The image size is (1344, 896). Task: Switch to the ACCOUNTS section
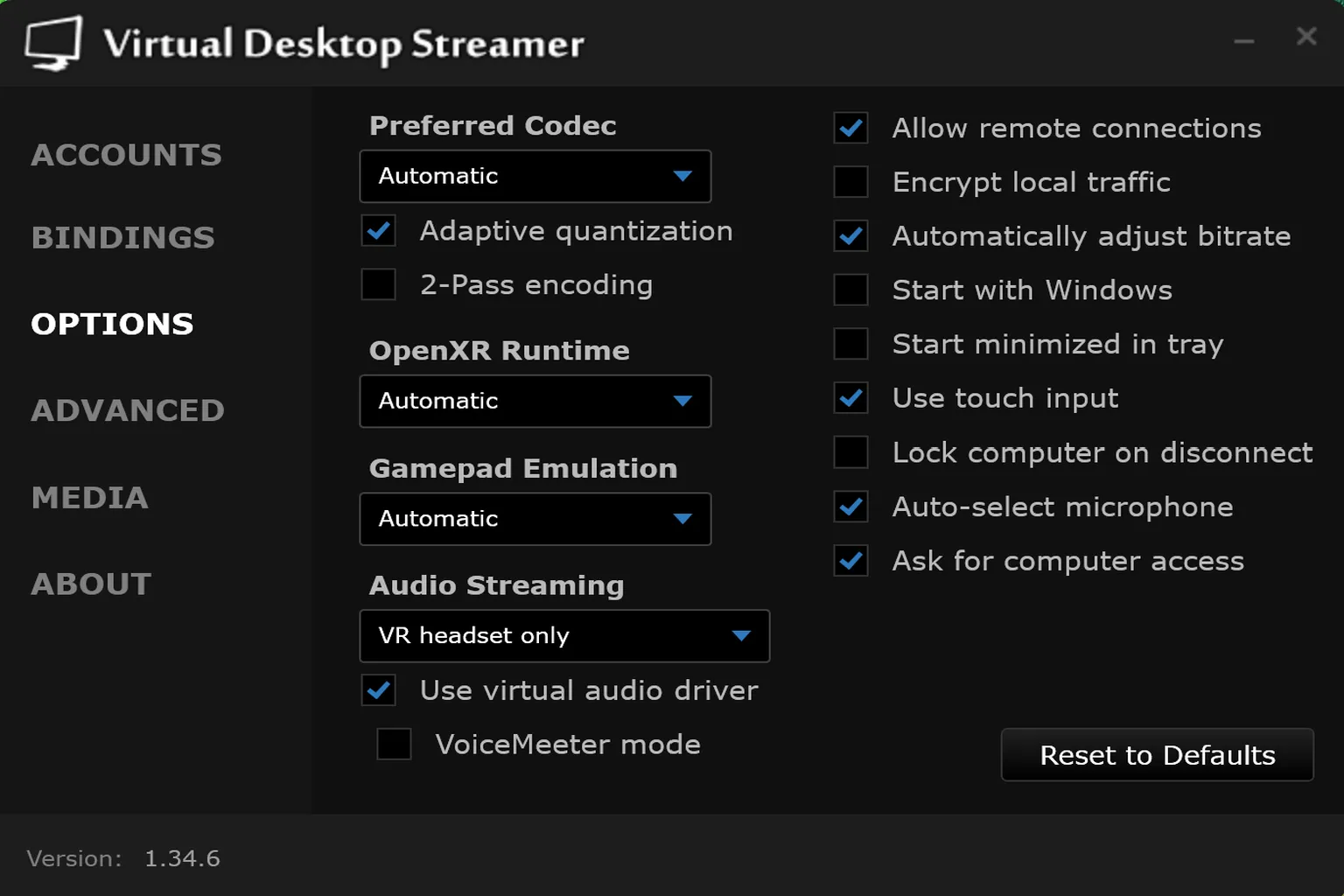pyautogui.click(x=126, y=155)
